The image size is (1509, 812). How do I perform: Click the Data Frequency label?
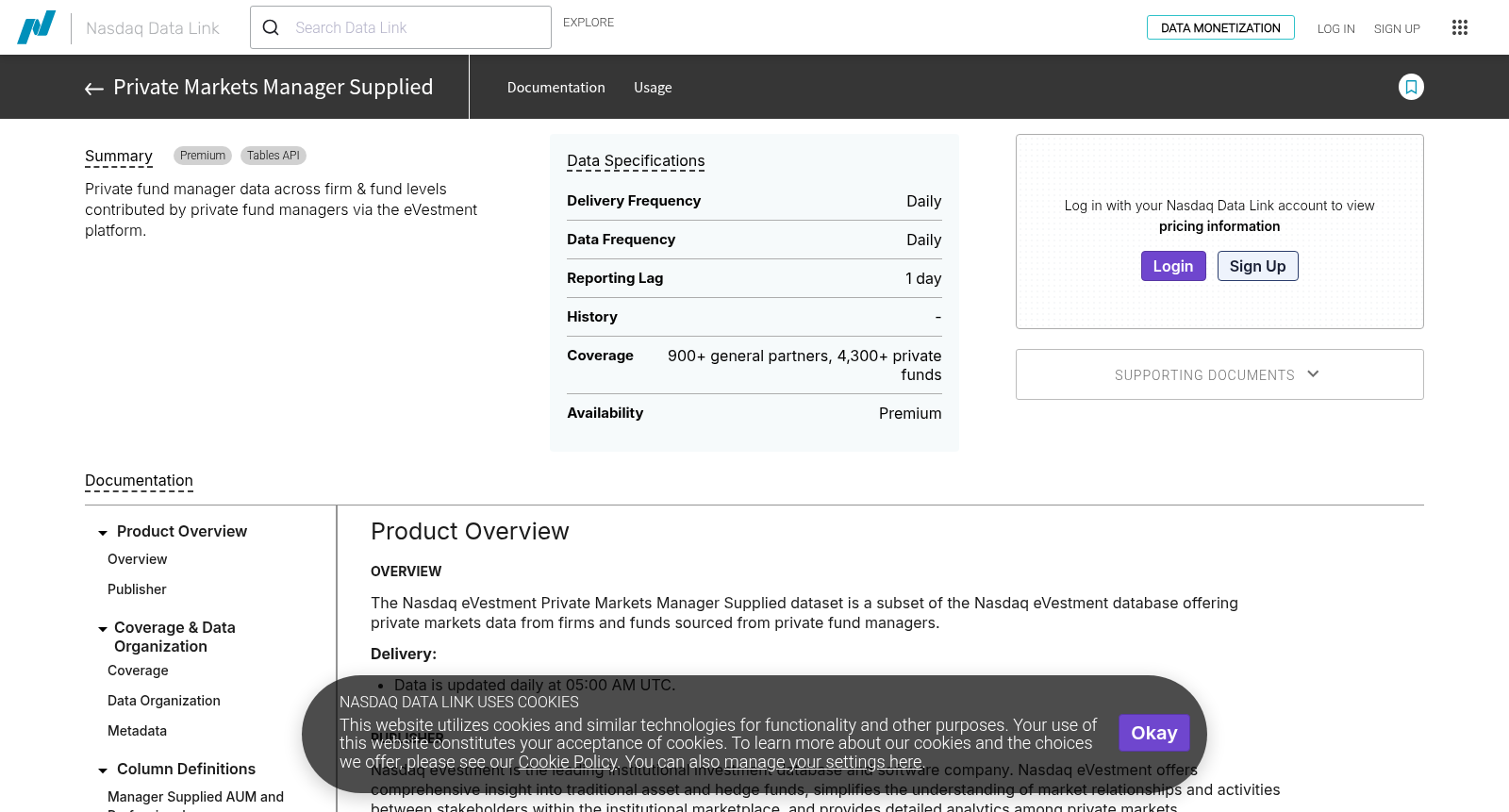click(621, 240)
